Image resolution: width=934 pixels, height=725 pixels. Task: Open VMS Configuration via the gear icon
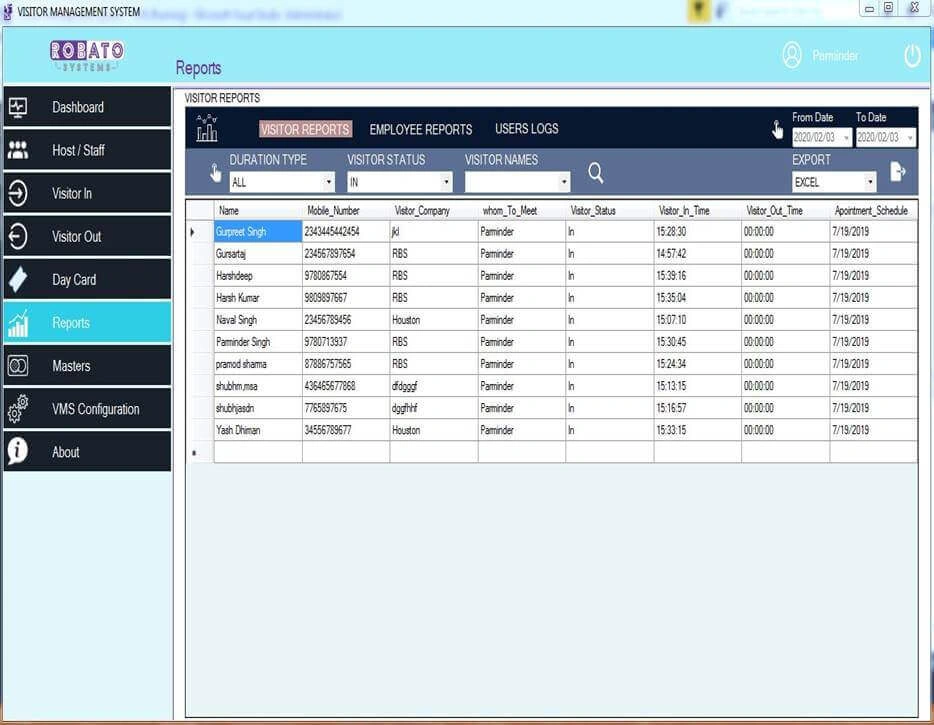click(17, 408)
